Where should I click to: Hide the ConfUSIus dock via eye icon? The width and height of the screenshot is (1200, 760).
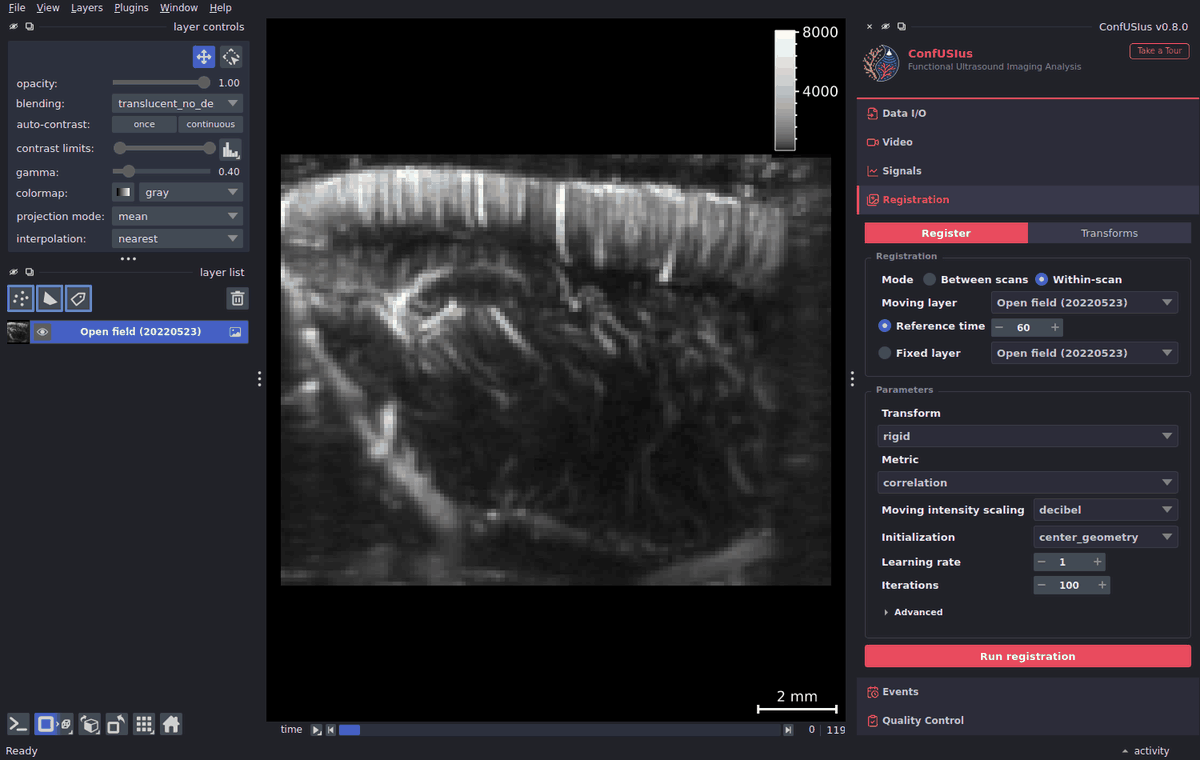(x=885, y=27)
